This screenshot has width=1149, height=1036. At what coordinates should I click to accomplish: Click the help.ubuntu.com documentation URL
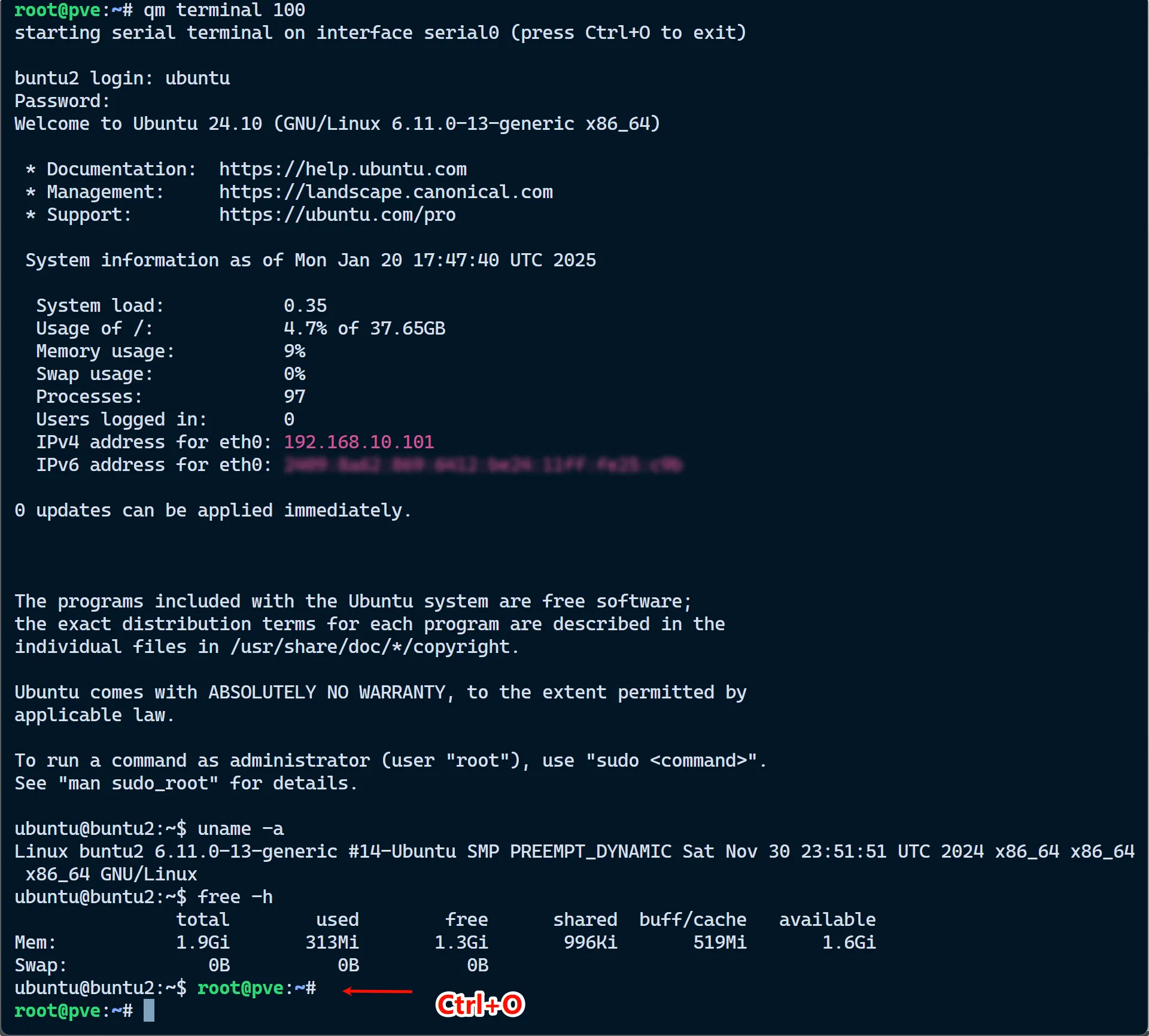point(342,169)
